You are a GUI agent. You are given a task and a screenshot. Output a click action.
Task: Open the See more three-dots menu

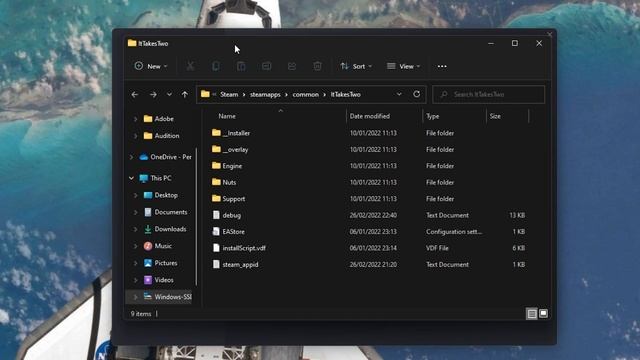click(x=442, y=66)
